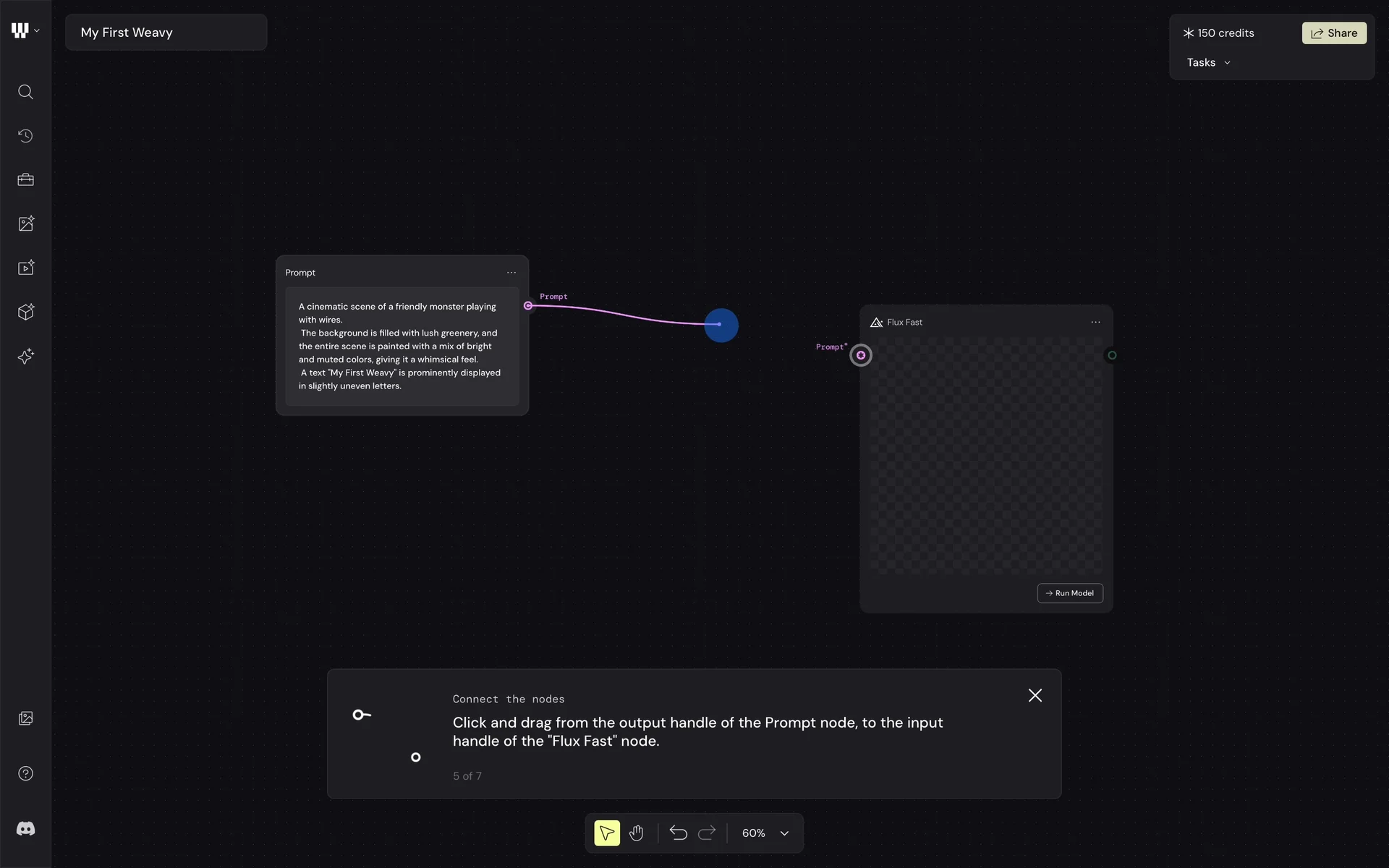Open the gallery assets sidebar icon
Screen dimensions: 1389x868
25,718
